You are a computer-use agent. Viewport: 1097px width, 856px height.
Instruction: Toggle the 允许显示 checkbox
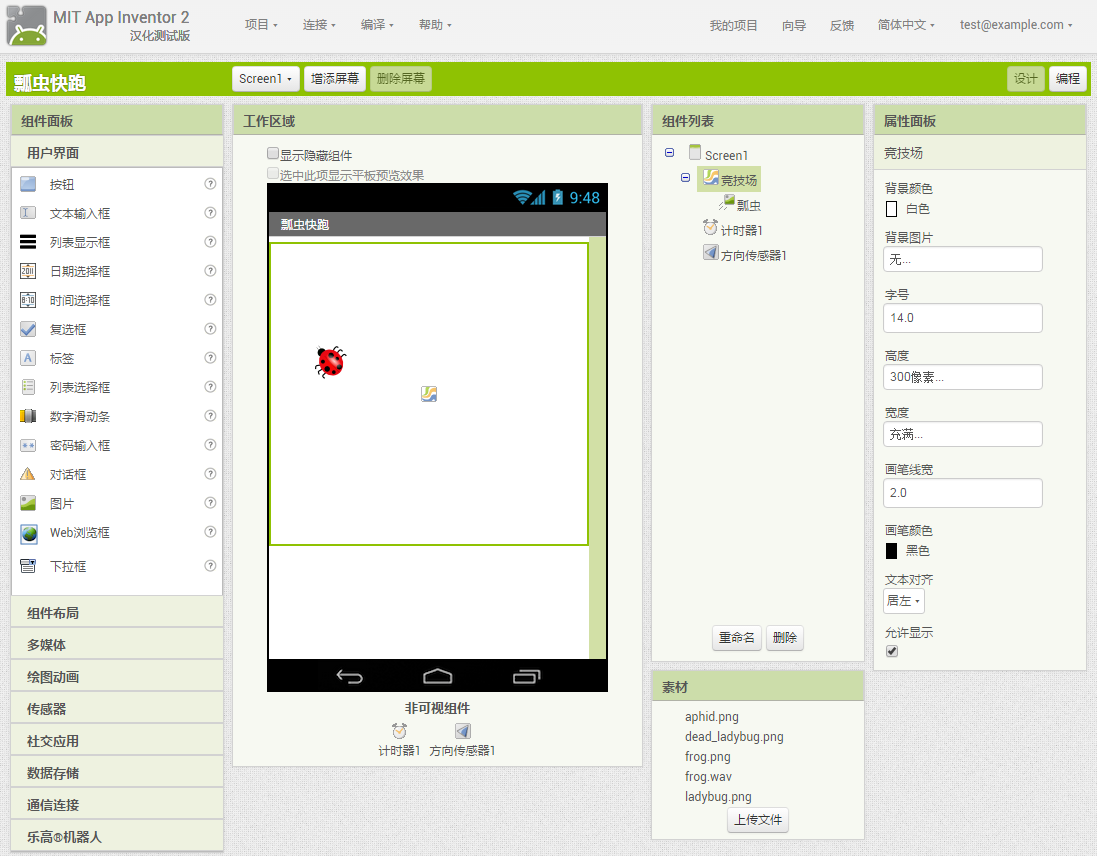[892, 651]
